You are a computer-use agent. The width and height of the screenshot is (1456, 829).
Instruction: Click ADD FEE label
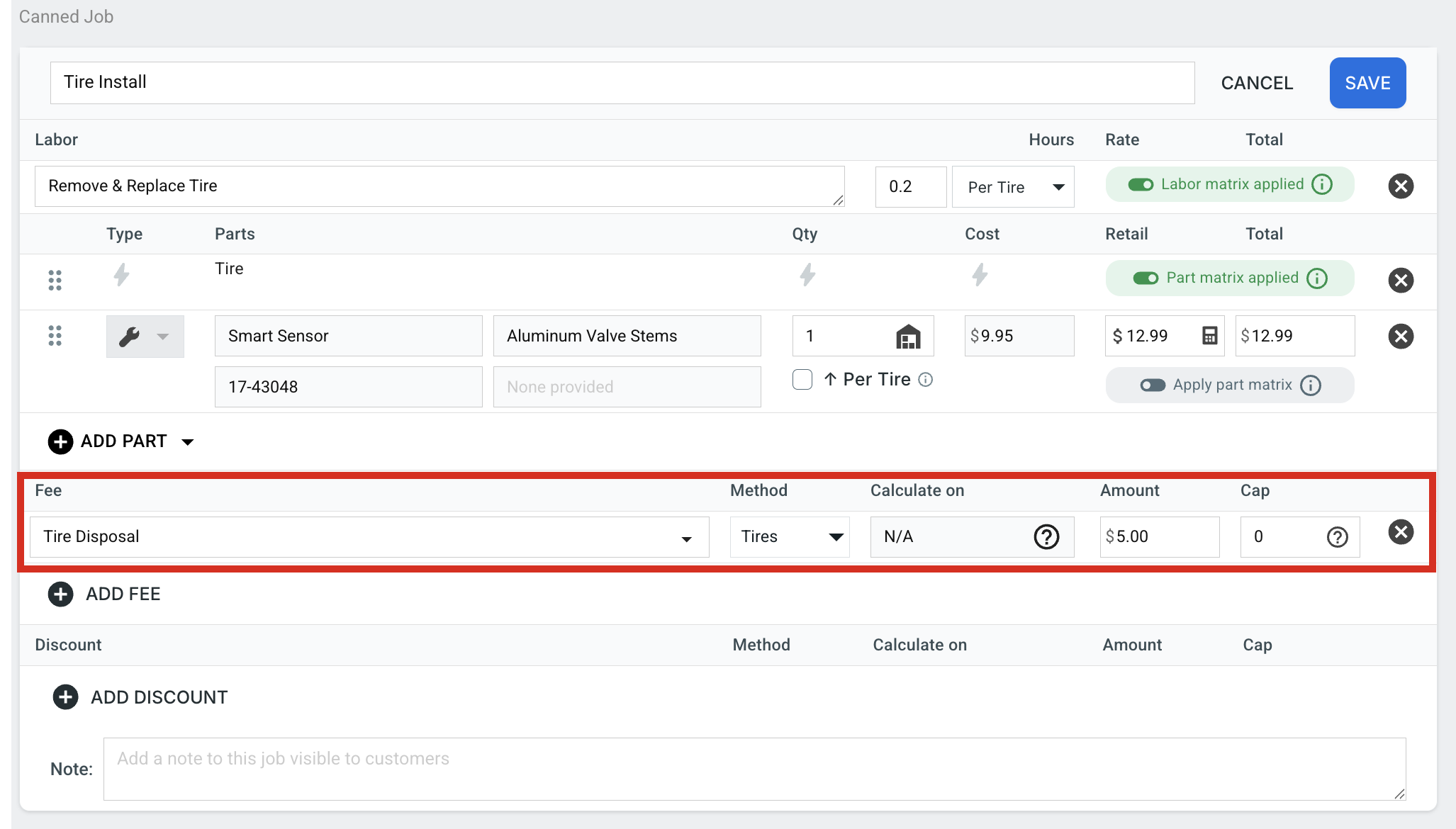pos(123,594)
